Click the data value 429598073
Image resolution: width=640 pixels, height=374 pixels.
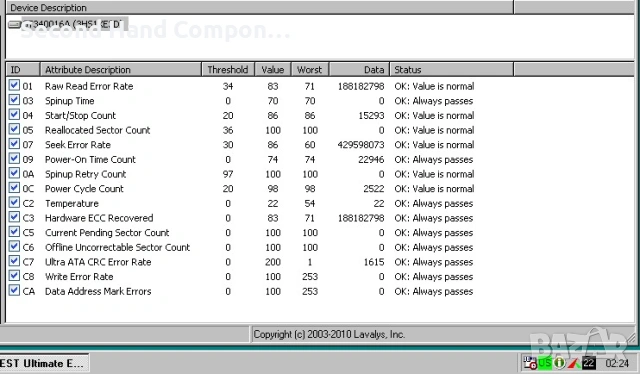coord(360,145)
